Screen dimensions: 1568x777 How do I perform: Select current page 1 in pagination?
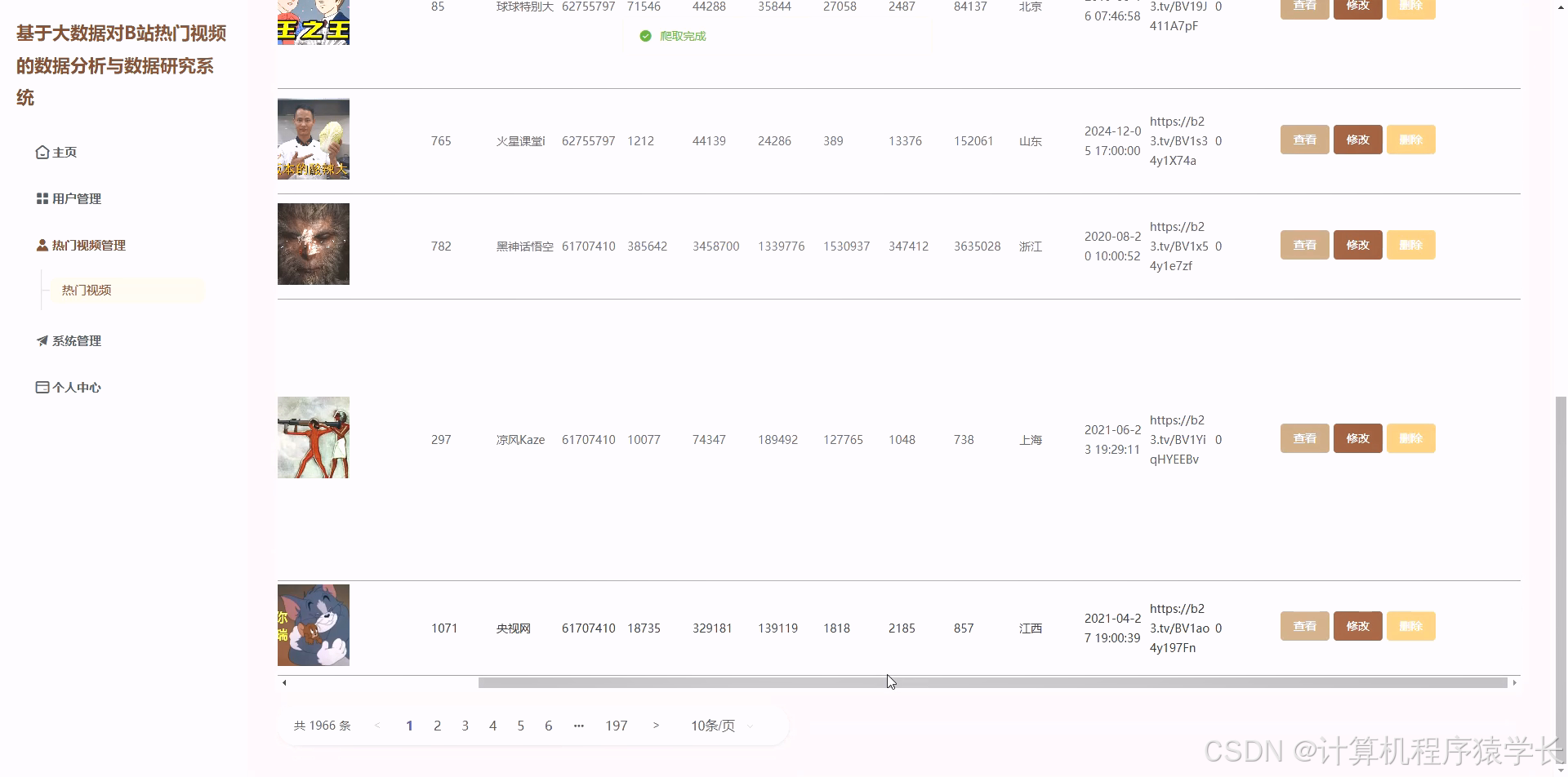coord(410,726)
